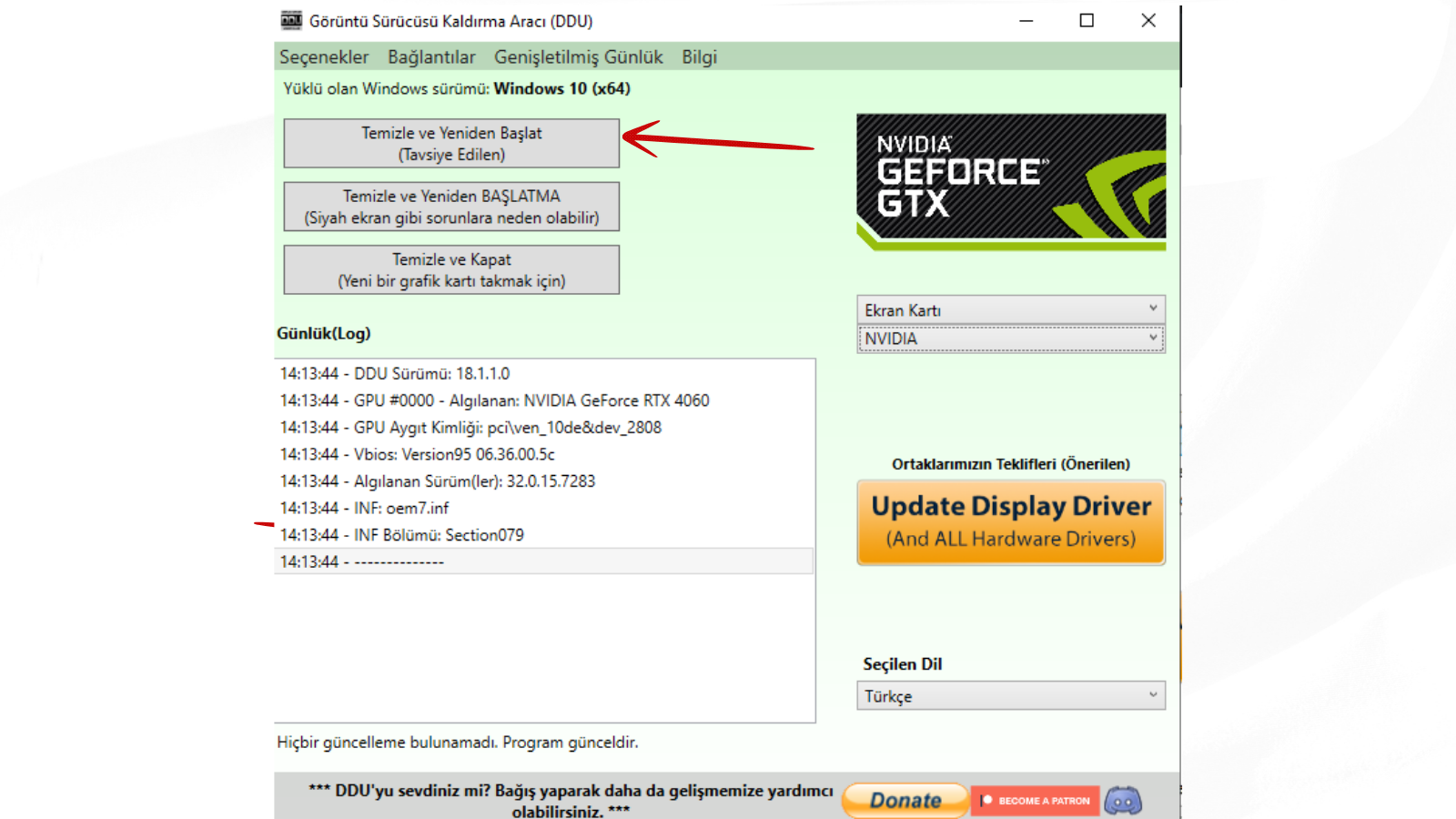Select the INF Bölümü Section079 log line

pyautogui.click(x=401, y=535)
